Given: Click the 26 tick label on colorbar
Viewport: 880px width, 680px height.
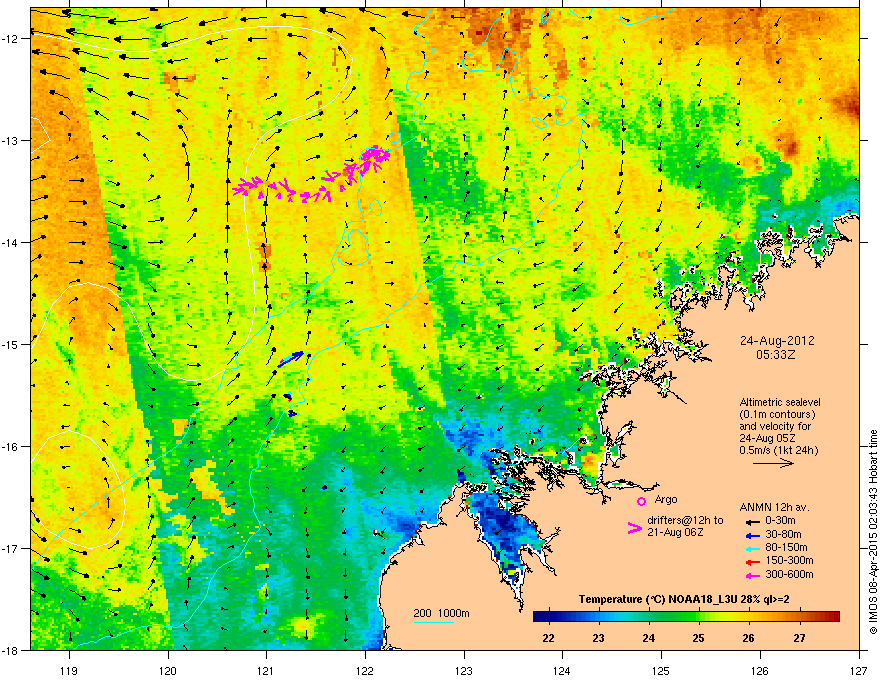Looking at the screenshot, I should (749, 638).
